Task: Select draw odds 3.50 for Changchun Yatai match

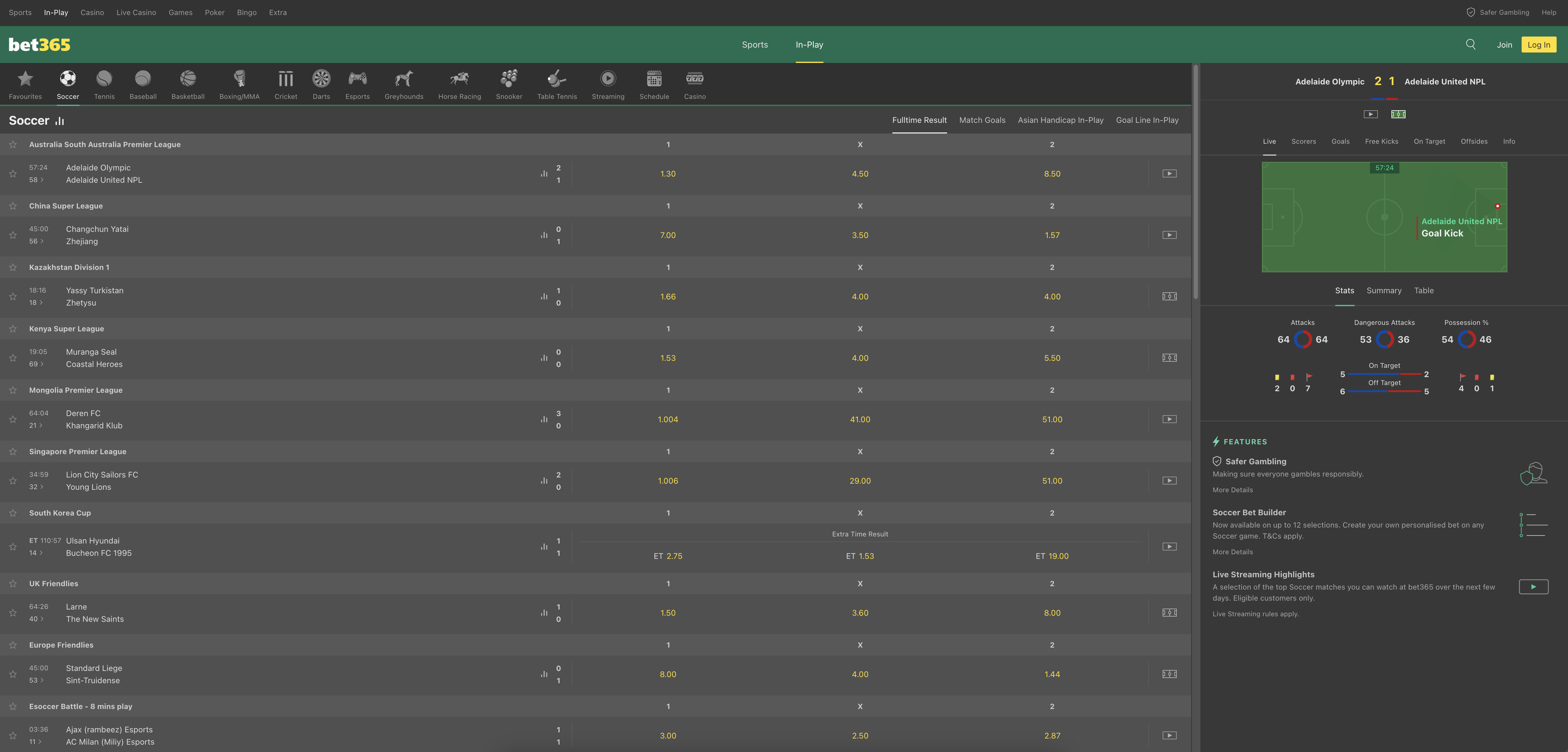Action: click(x=860, y=236)
